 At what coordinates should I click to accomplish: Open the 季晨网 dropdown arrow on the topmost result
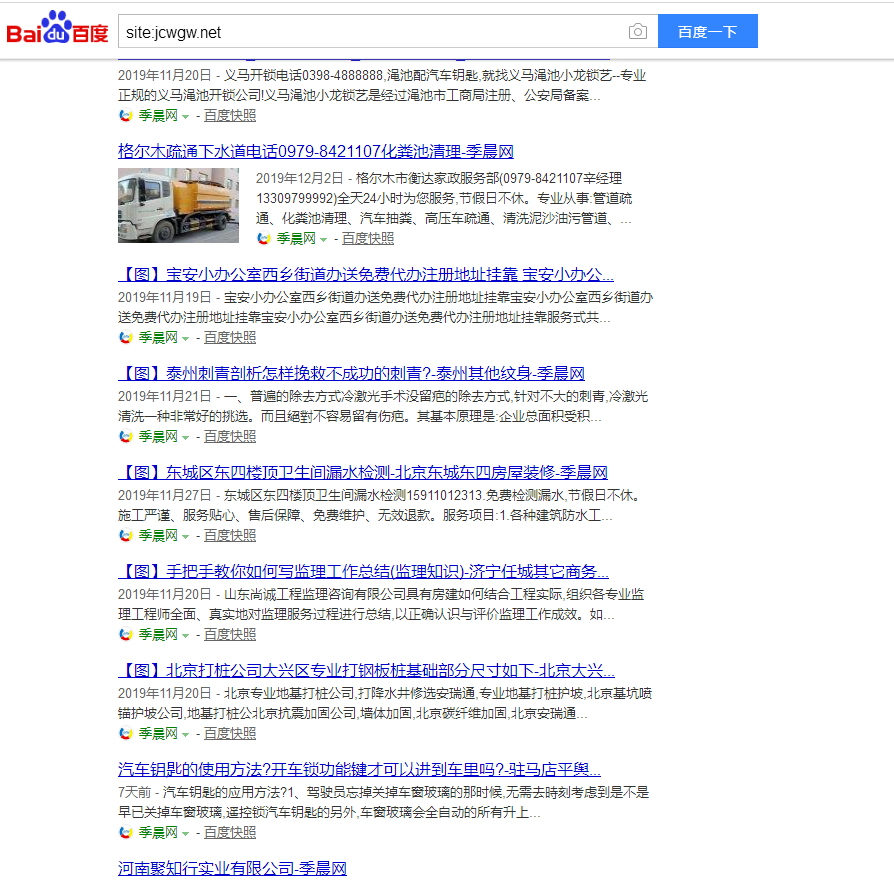pos(183,115)
